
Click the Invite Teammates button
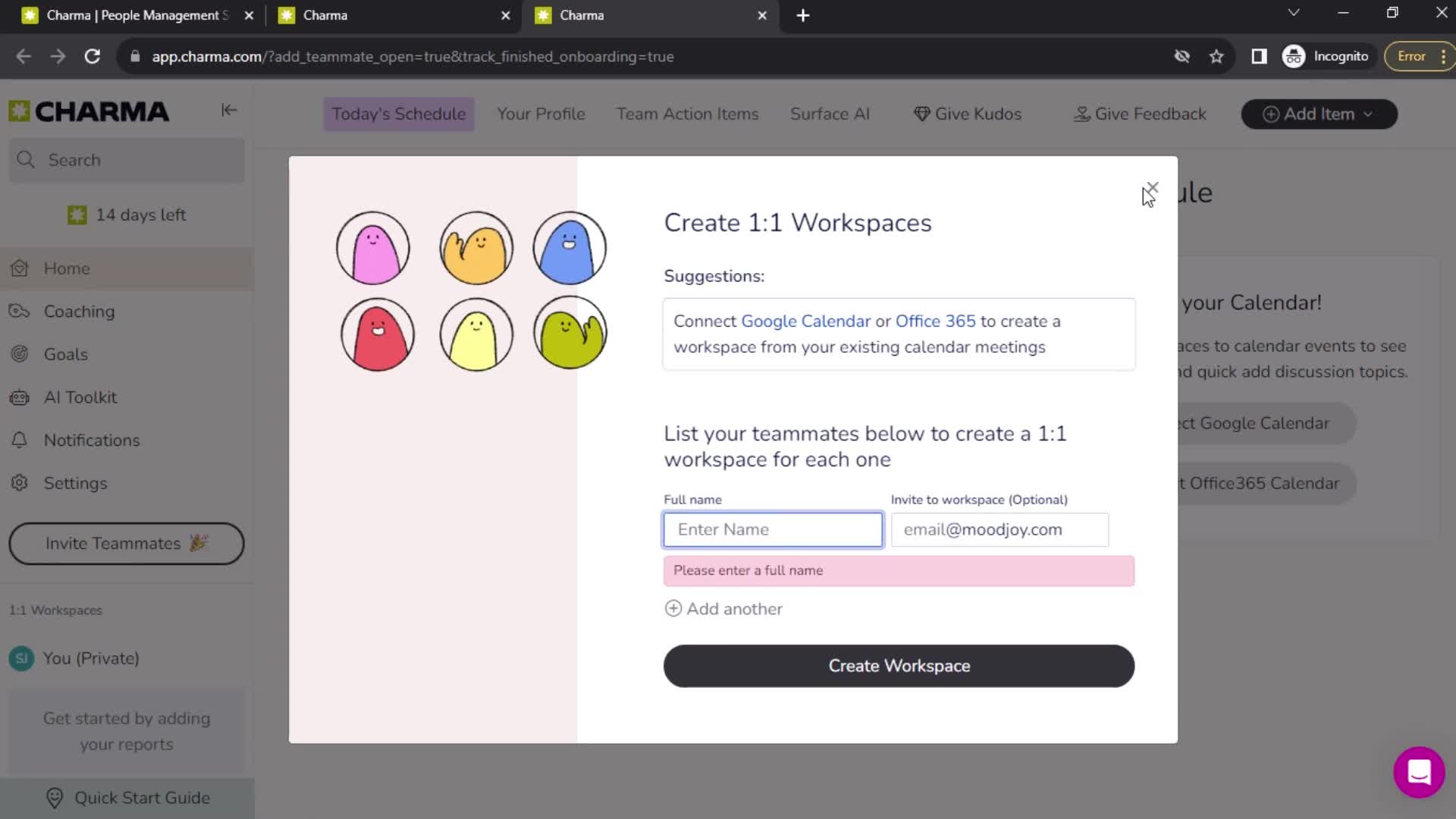(x=126, y=544)
